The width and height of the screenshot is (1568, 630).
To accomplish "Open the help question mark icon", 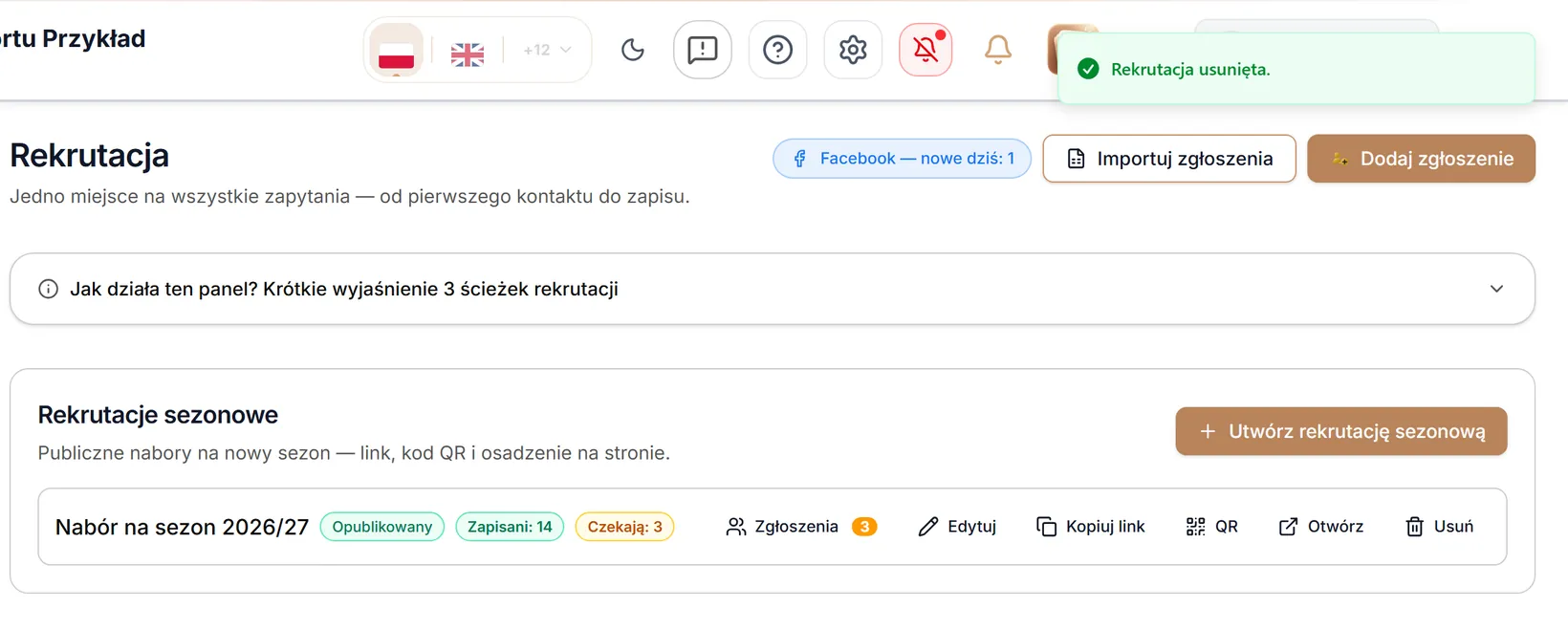I will 778,50.
